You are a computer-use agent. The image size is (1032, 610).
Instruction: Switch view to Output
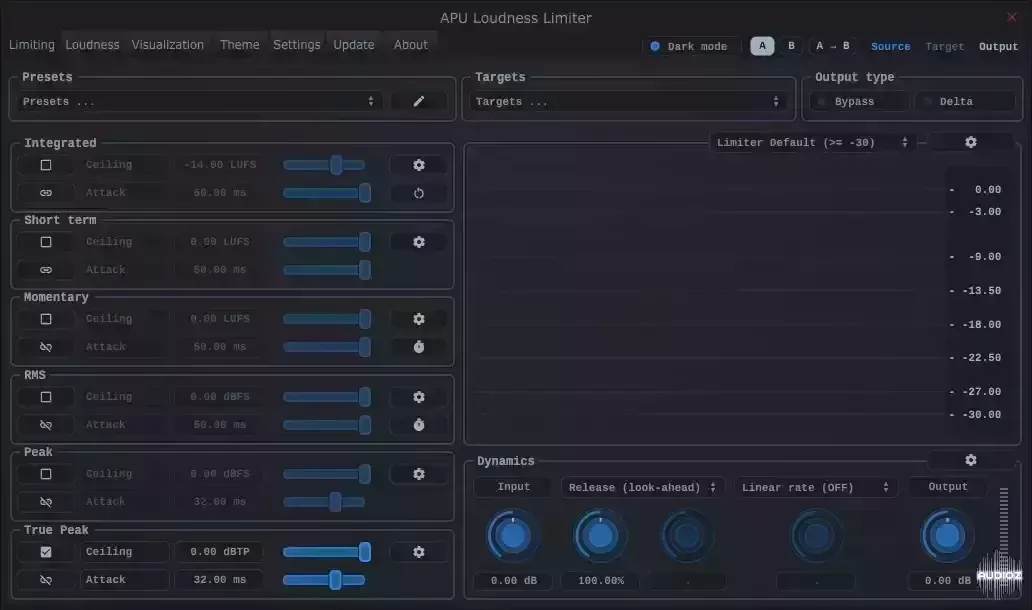[998, 46]
